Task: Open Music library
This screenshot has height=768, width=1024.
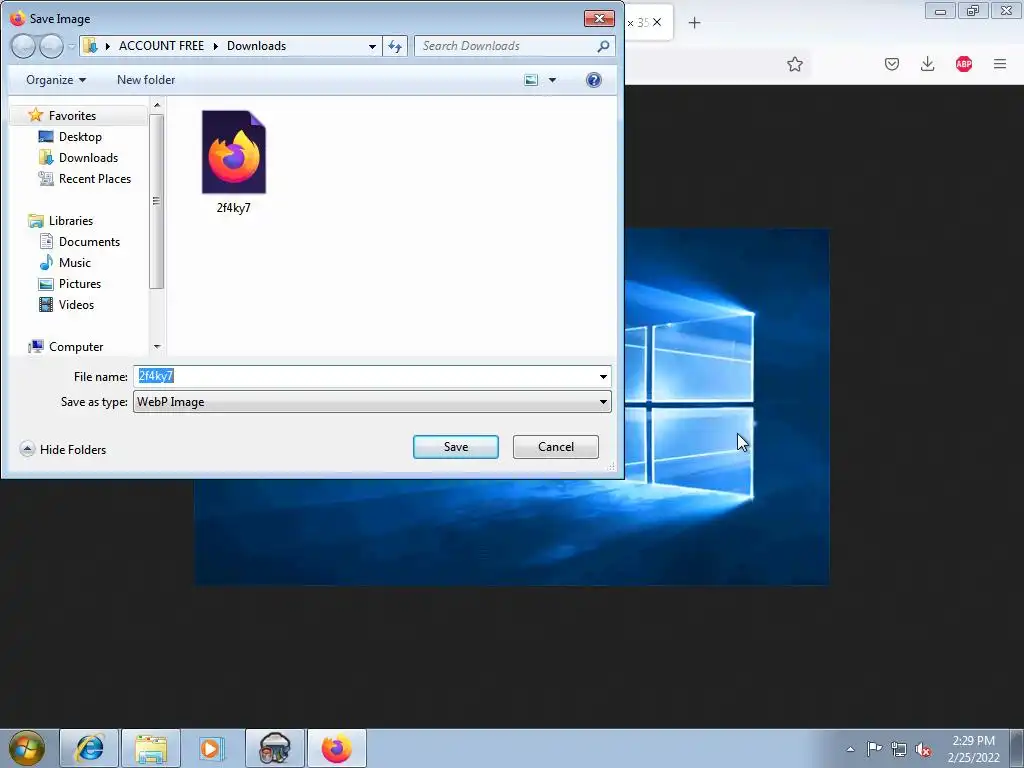Action: pyautogui.click(x=74, y=263)
